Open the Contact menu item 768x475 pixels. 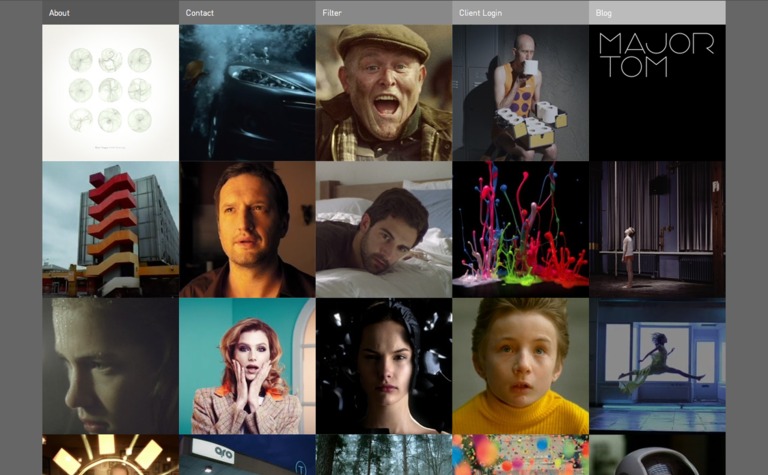pos(247,13)
